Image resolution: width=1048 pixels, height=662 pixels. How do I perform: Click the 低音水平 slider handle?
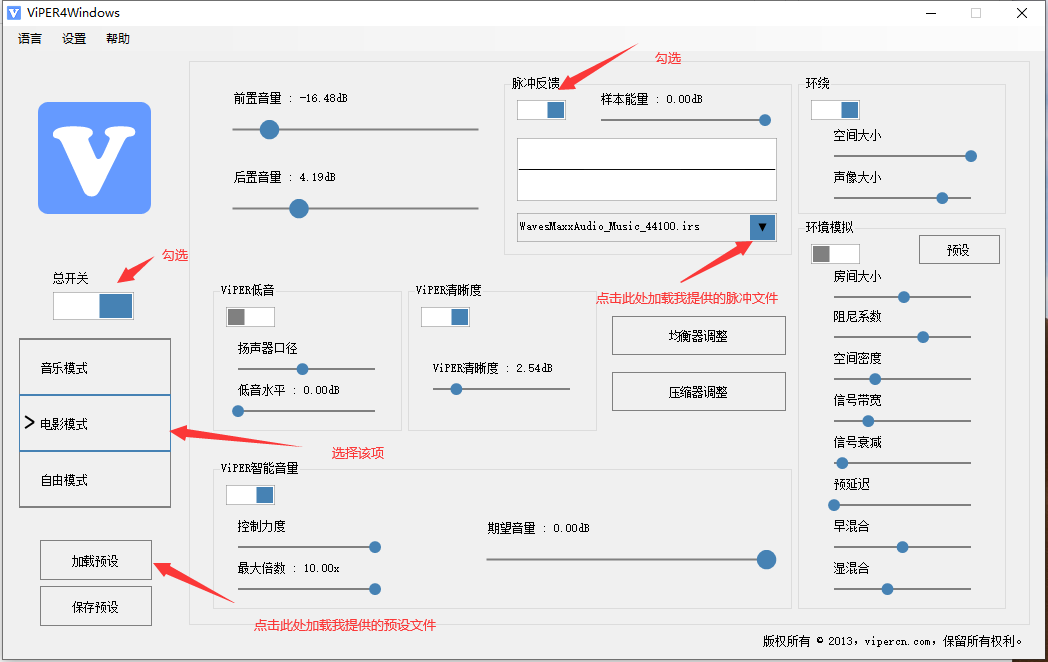(x=238, y=411)
